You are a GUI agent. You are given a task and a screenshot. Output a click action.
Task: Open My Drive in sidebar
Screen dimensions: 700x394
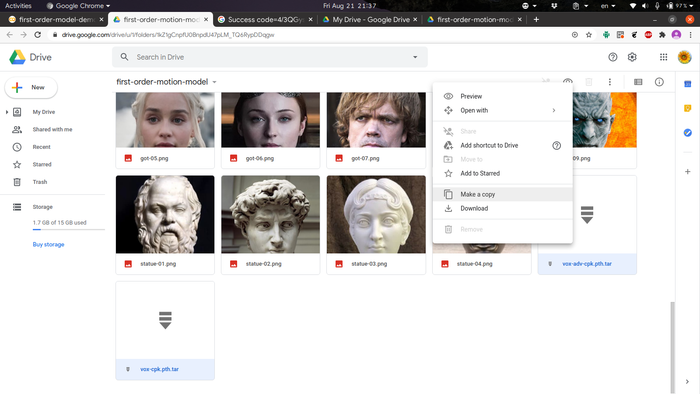tap(44, 112)
